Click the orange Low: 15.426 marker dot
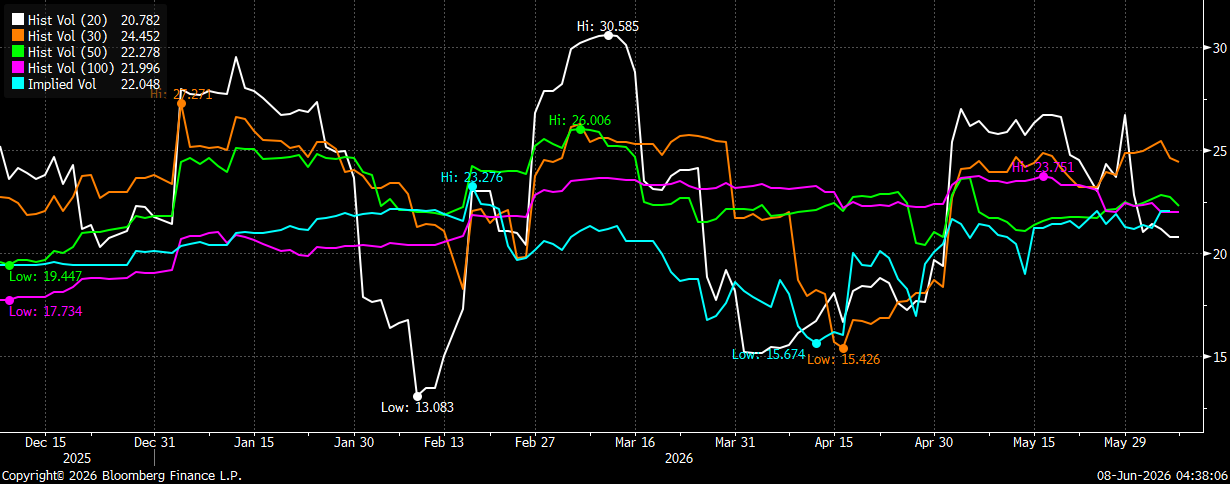 pos(843,348)
